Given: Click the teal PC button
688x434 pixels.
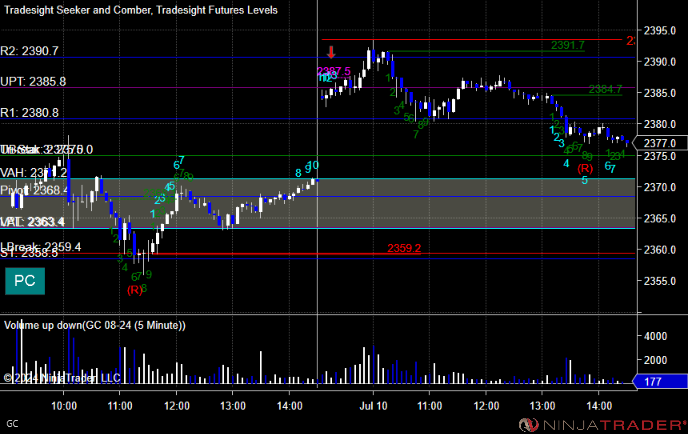Looking at the screenshot, I should [x=25, y=281].
